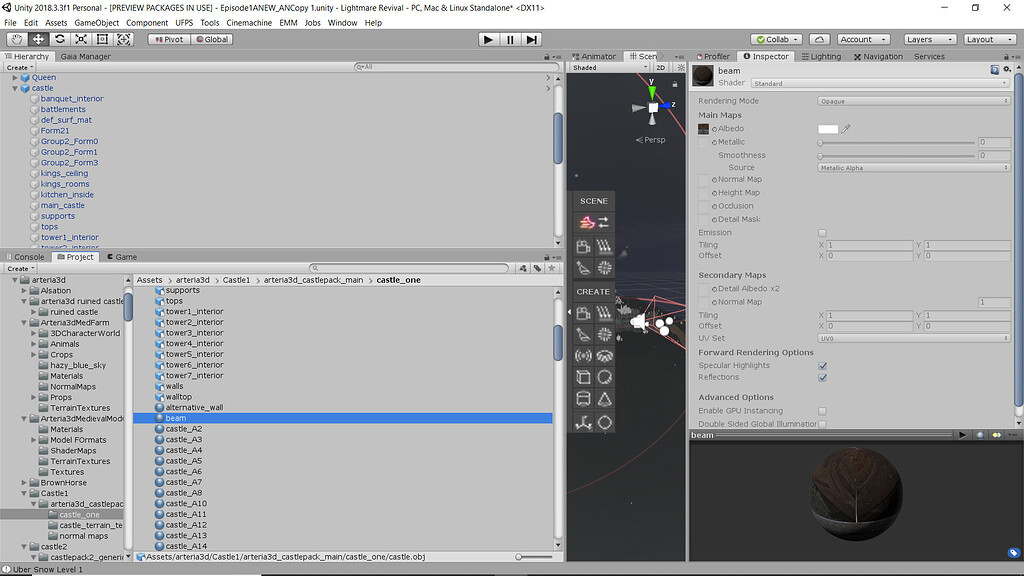Viewport: 1024px width, 576px height.
Task: Select the Rect Transform tool
Action: pos(103,39)
